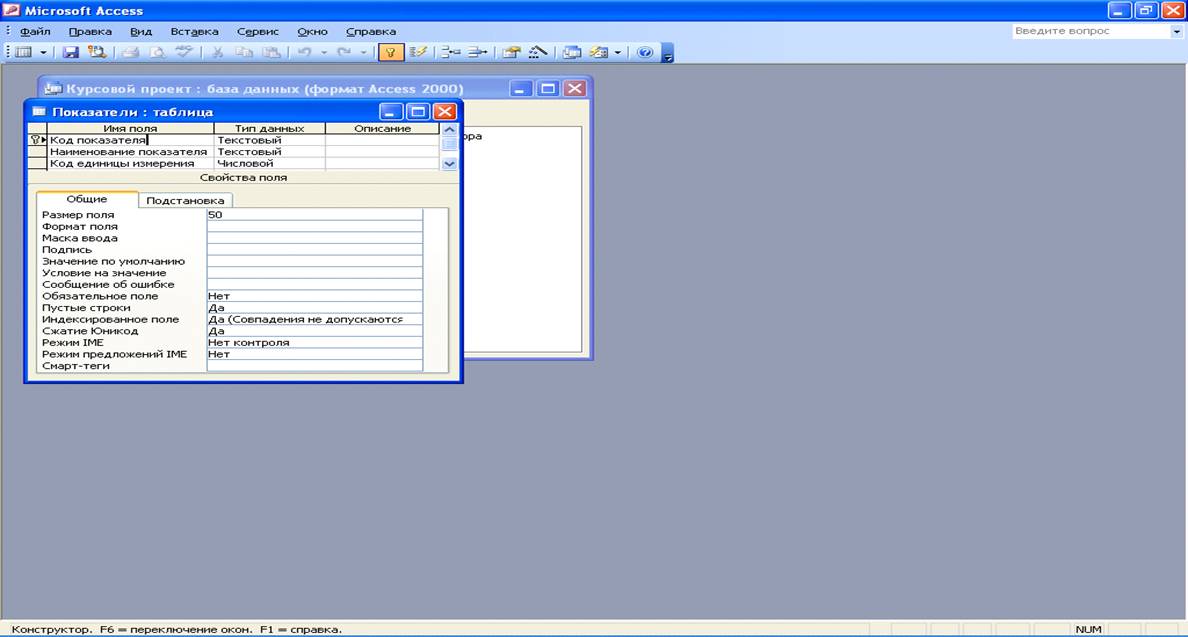Click the Подпись property box
The width and height of the screenshot is (1188, 637).
(314, 250)
